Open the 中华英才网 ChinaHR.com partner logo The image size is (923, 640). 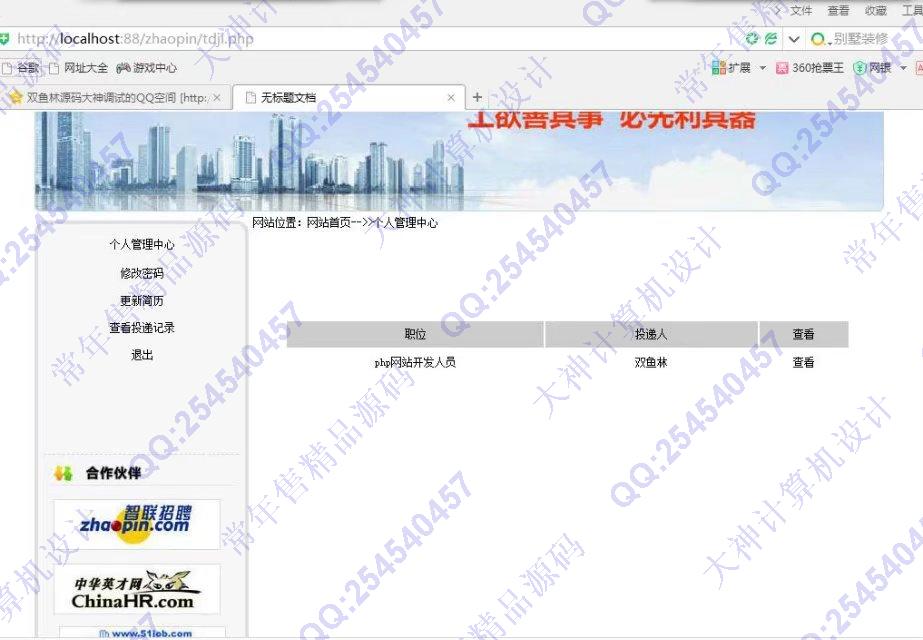[x=137, y=589]
